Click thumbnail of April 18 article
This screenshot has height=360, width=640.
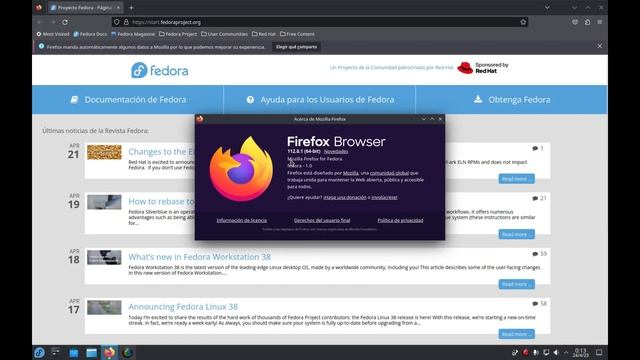104,258
